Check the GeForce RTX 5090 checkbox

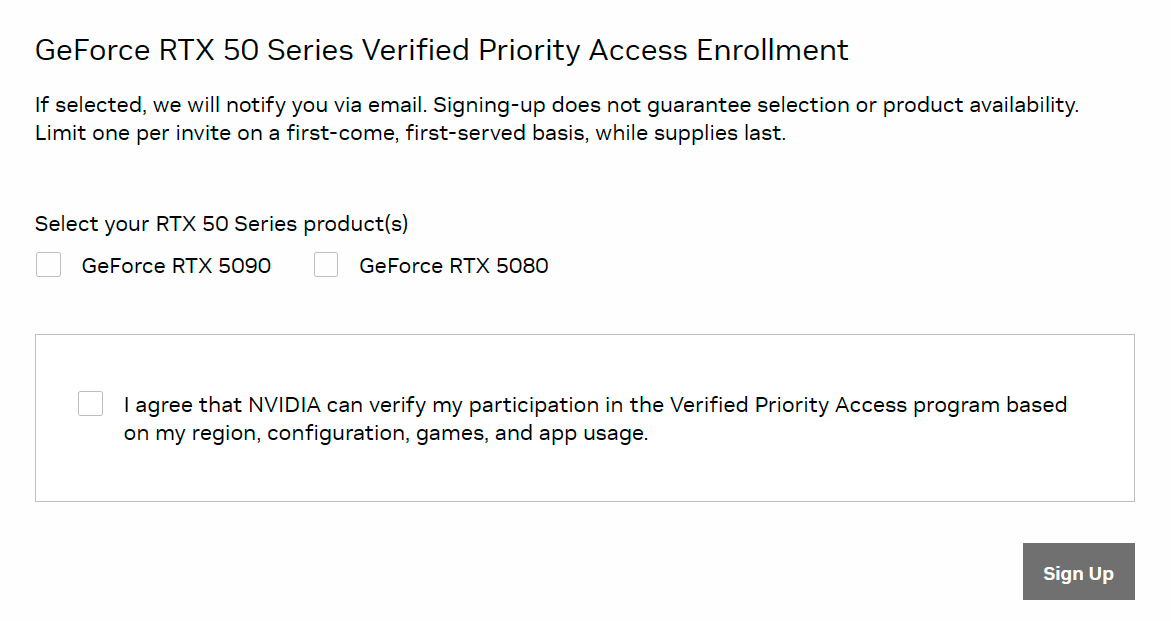[48, 265]
